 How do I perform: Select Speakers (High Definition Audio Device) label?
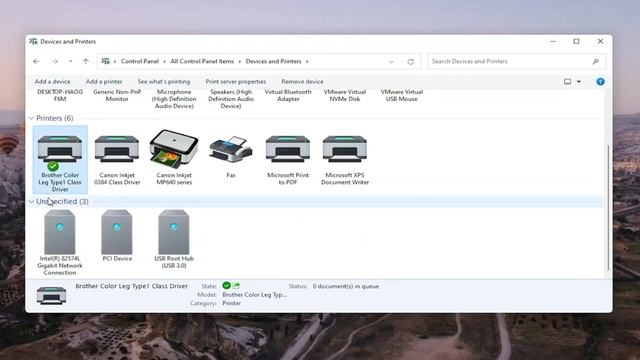click(x=231, y=99)
